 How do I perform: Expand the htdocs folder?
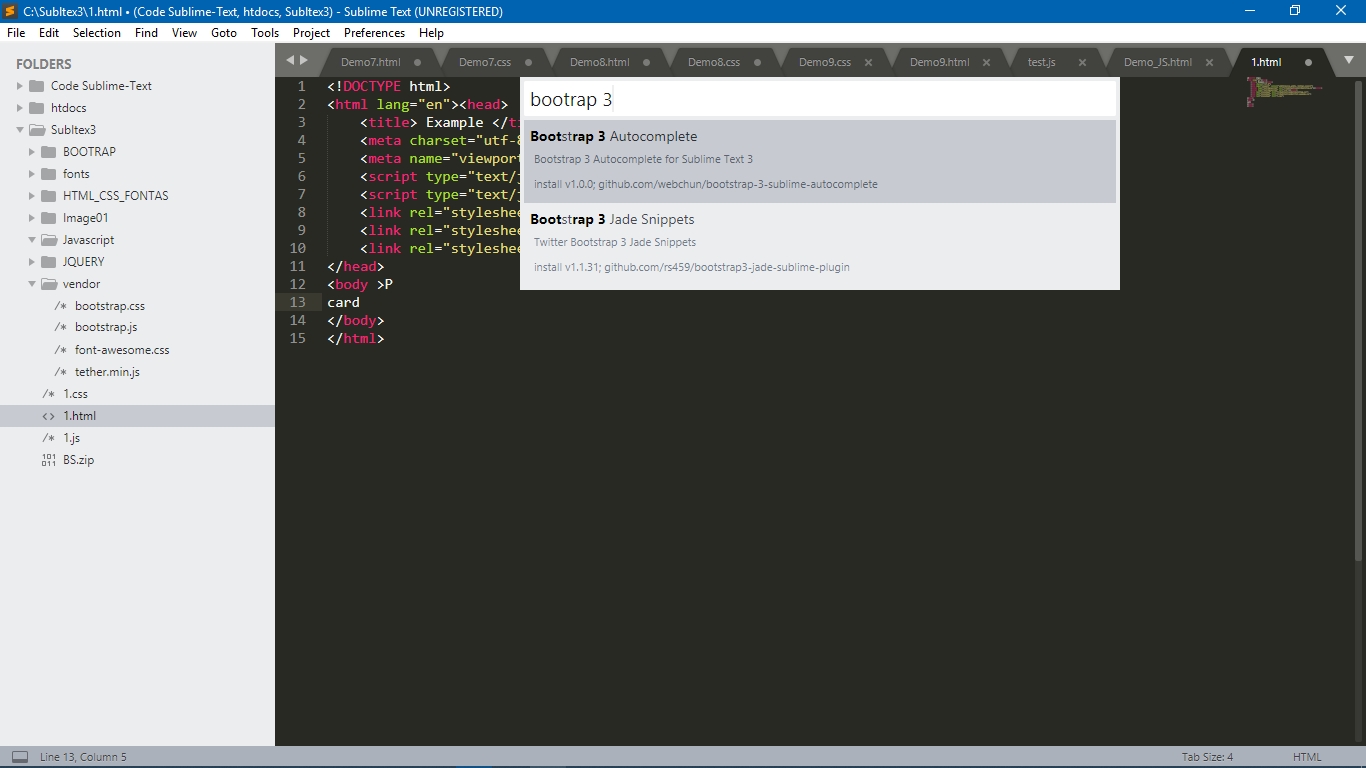point(19,108)
